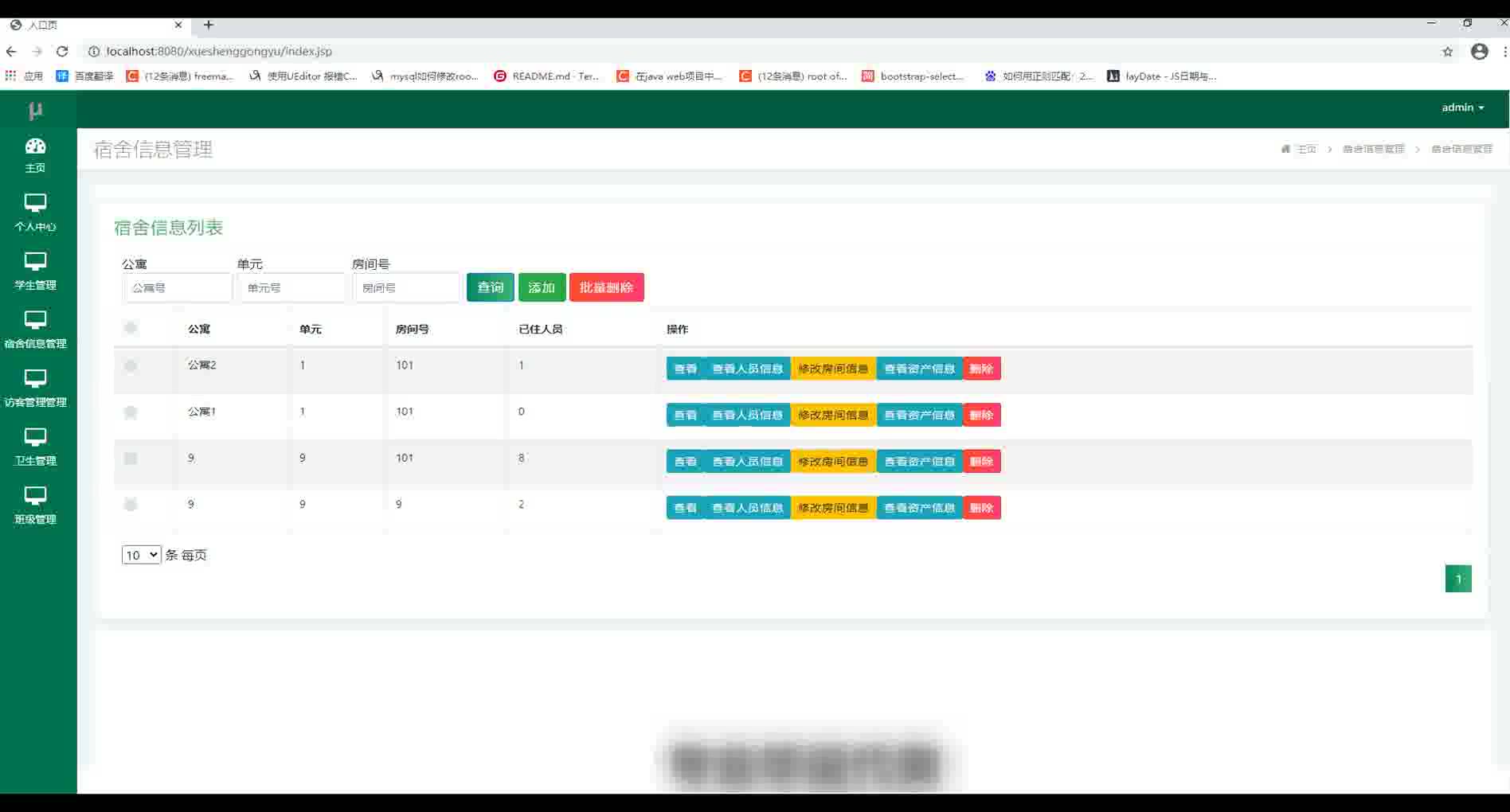The width and height of the screenshot is (1510, 812).
Task: Open 卫生管理 monitor icon in sidebar
Action: pyautogui.click(x=35, y=437)
